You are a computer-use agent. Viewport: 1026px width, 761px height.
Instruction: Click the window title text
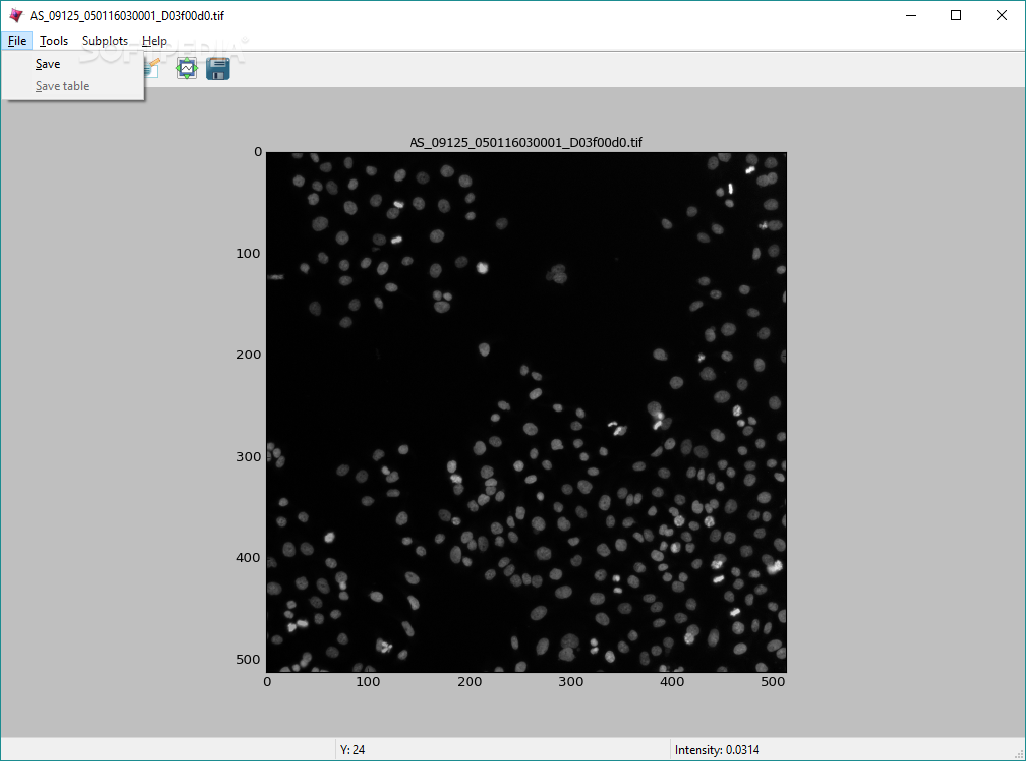[x=127, y=15]
